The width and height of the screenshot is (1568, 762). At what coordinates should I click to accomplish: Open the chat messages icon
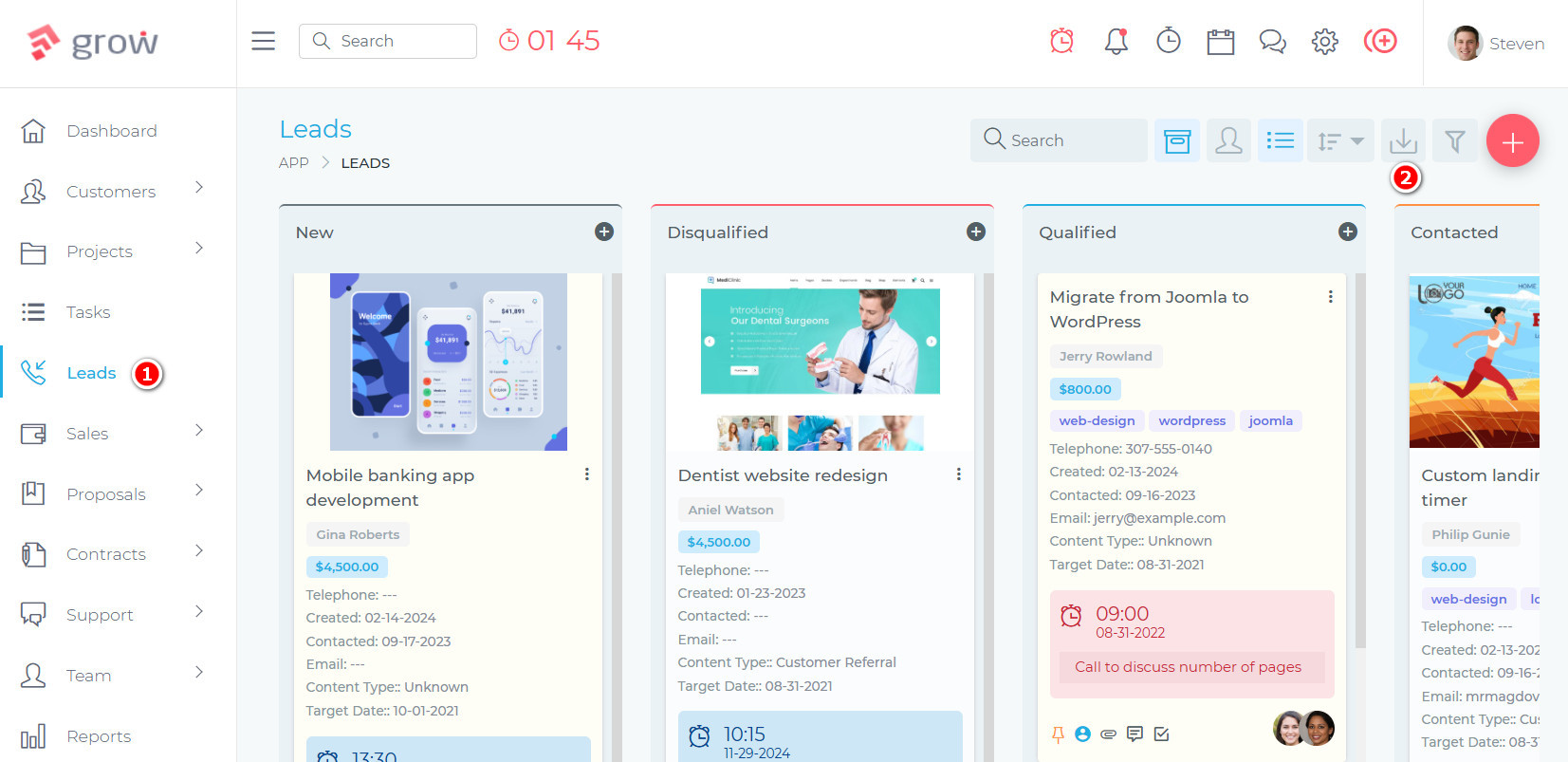1272,42
